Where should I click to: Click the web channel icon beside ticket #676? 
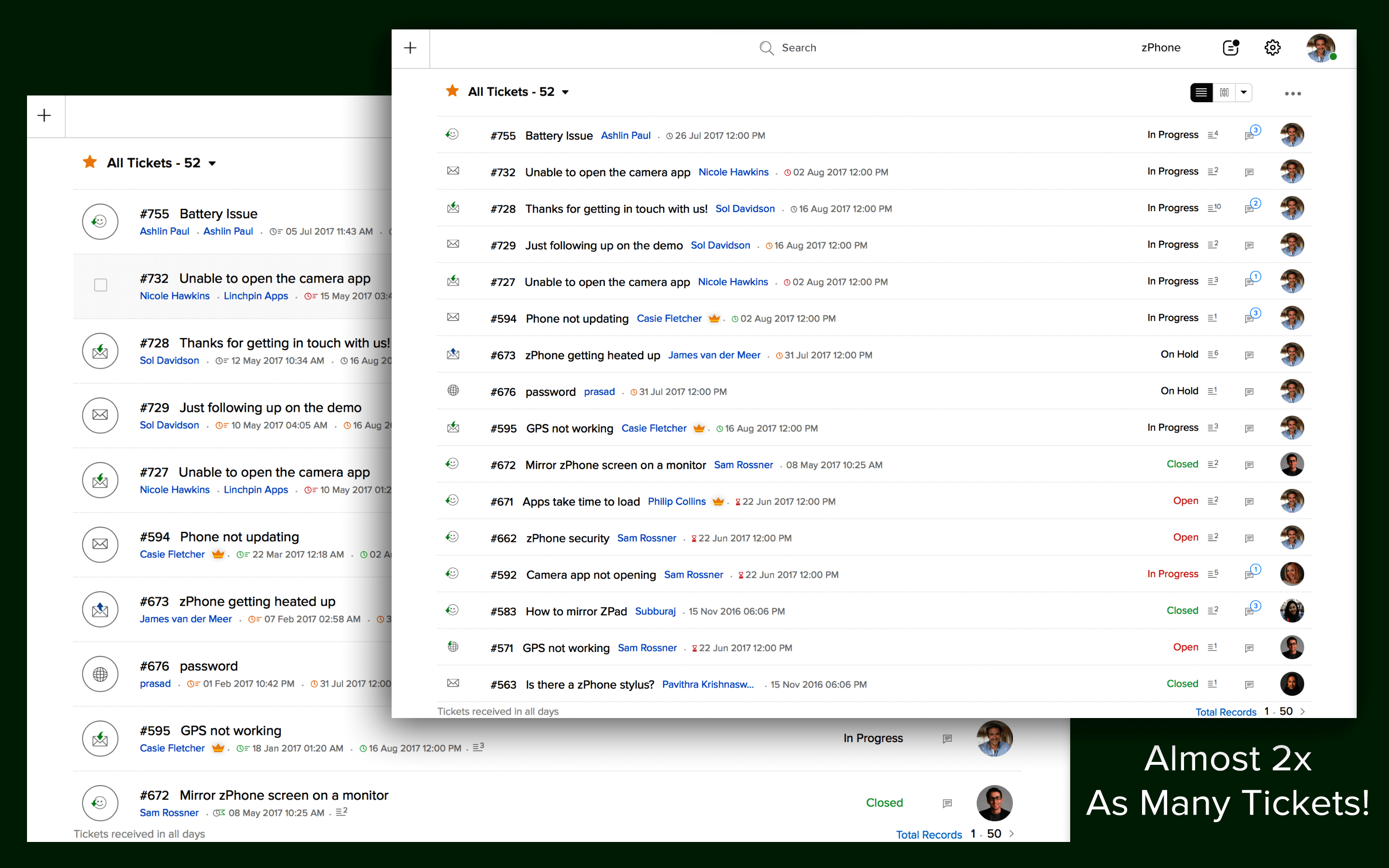point(453,391)
